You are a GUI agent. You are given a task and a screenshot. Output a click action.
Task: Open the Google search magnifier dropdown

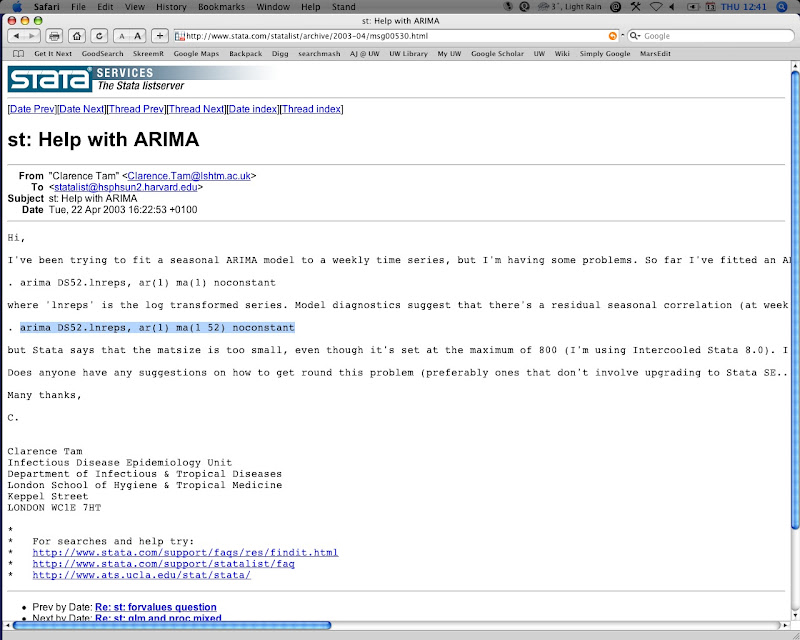click(x=636, y=35)
